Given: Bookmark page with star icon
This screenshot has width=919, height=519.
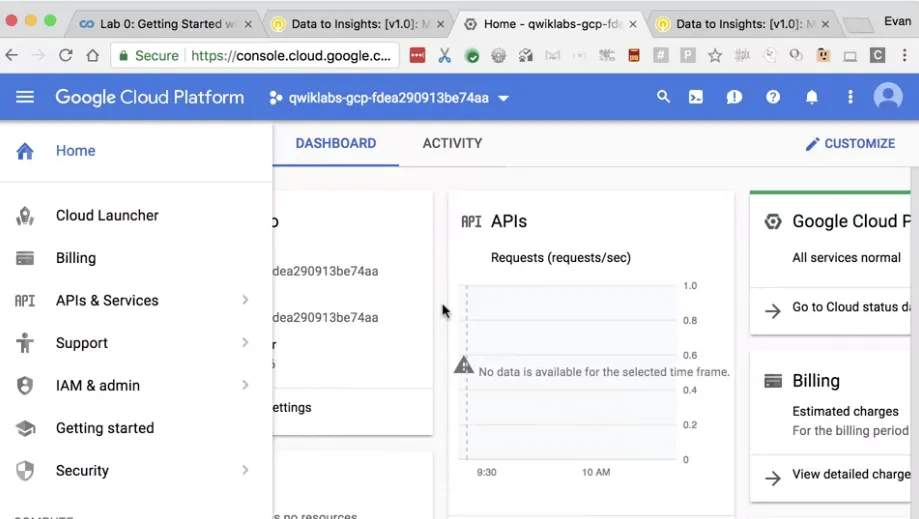Looking at the screenshot, I should click(x=714, y=56).
